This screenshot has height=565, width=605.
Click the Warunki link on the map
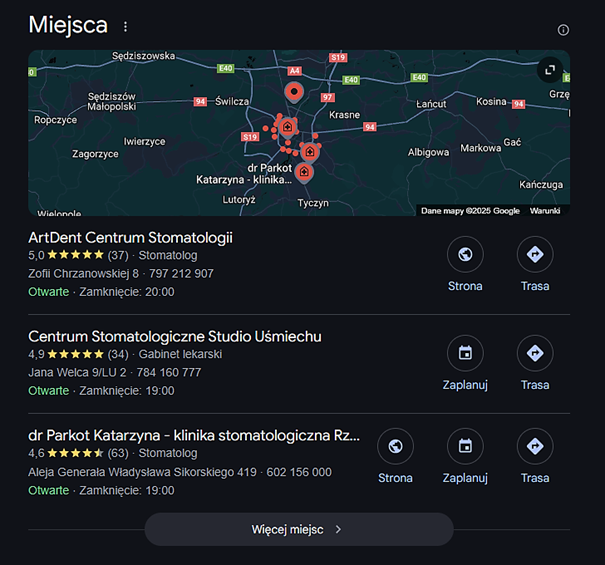(545, 211)
